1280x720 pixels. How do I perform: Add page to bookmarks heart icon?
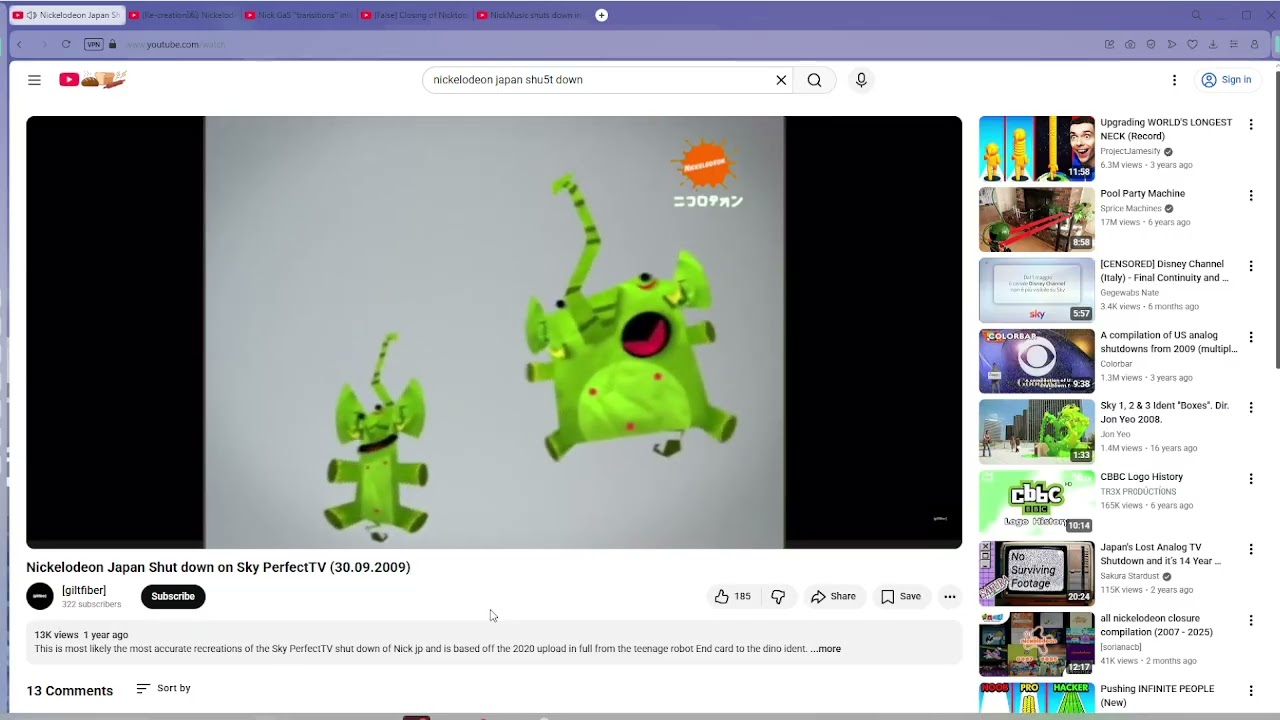1192,44
